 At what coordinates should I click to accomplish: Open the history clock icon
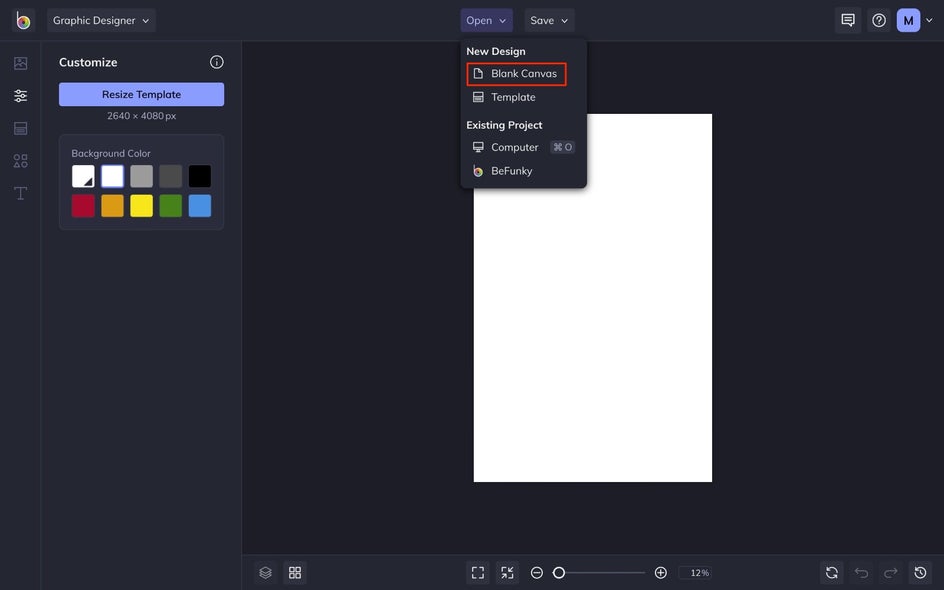tap(921, 573)
